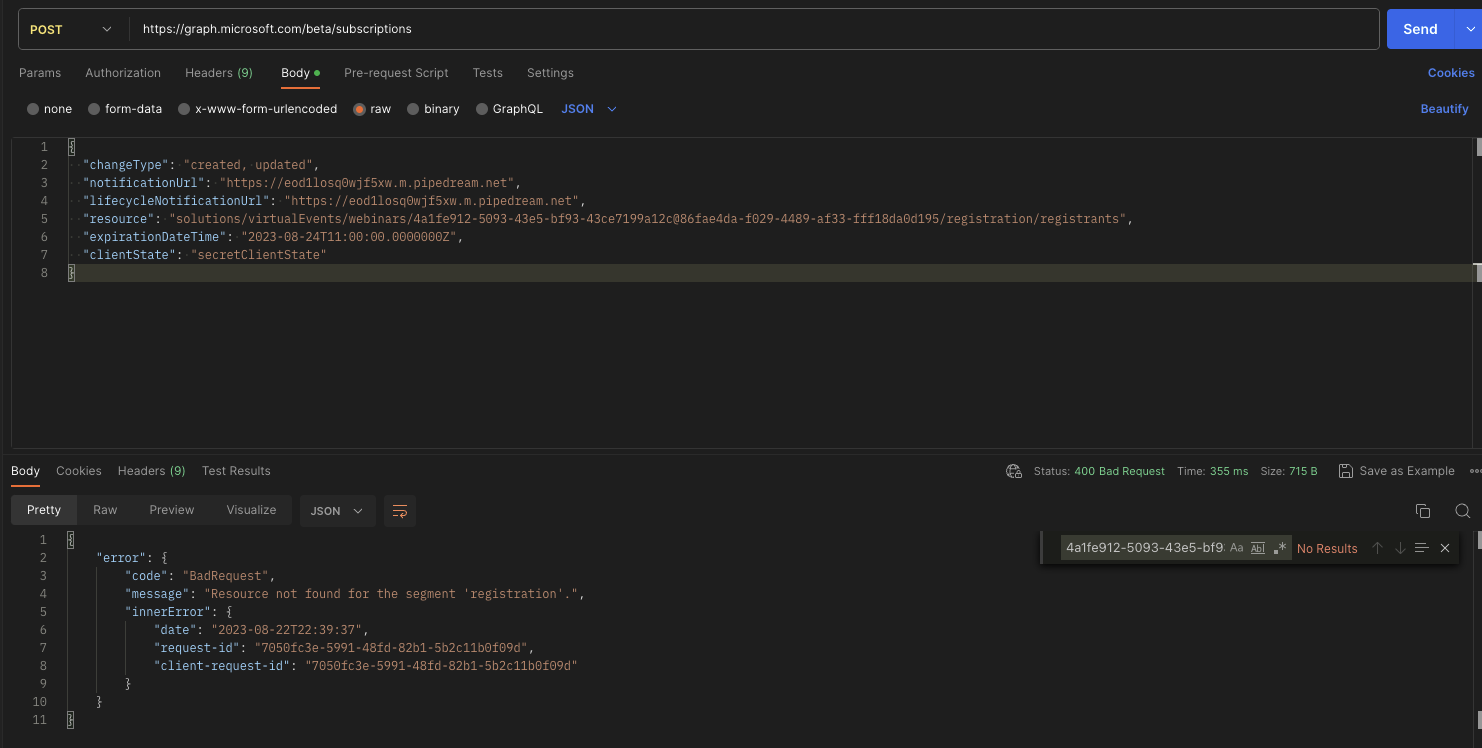Select the Visualize response view
The height and width of the screenshot is (748, 1482).
[251, 510]
